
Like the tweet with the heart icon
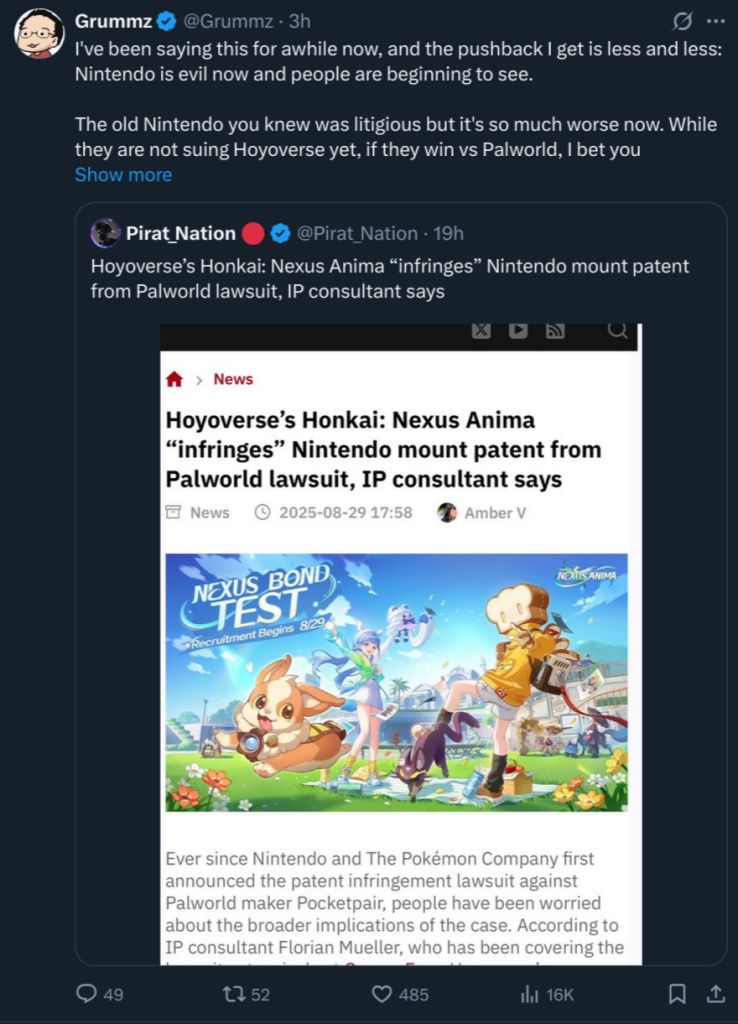[381, 993]
